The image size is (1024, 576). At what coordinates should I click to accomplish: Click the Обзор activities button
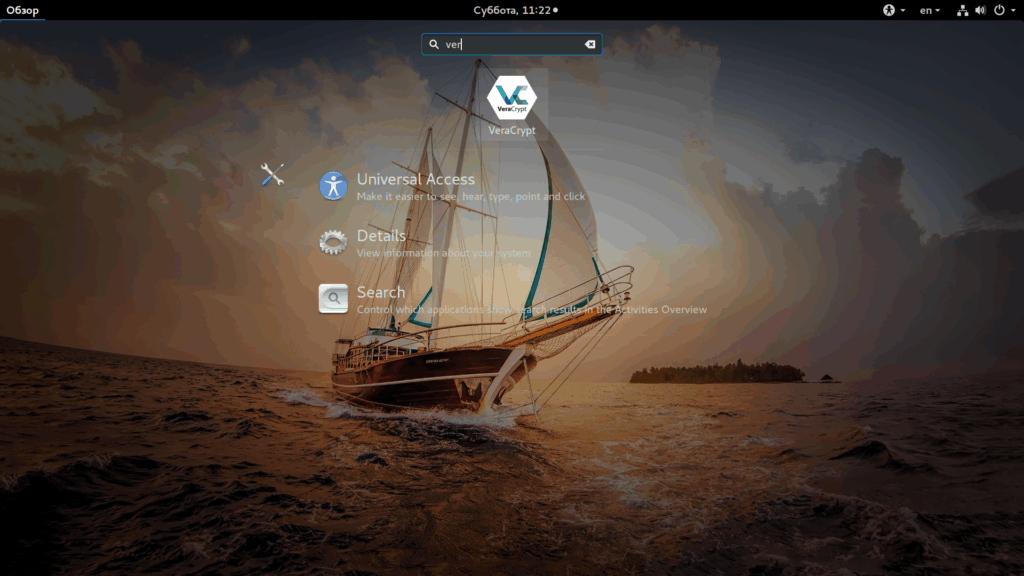coord(23,10)
